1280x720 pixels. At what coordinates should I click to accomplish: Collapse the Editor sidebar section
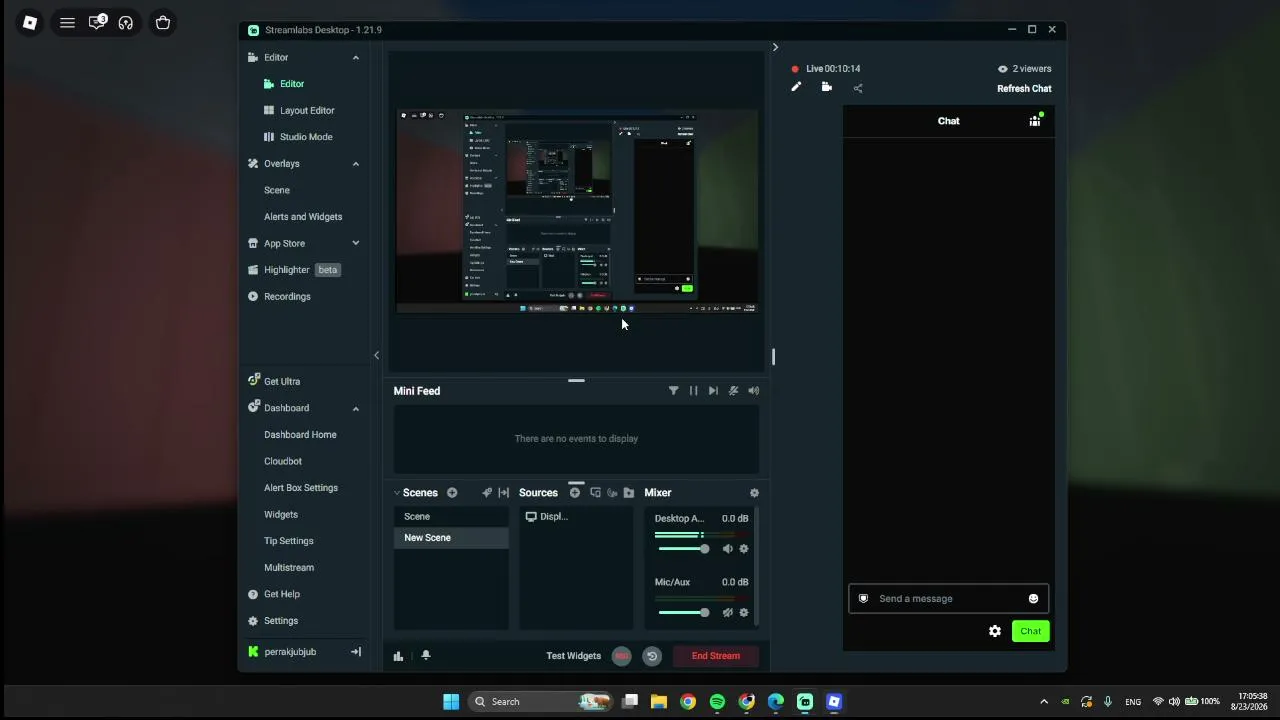pyautogui.click(x=355, y=58)
